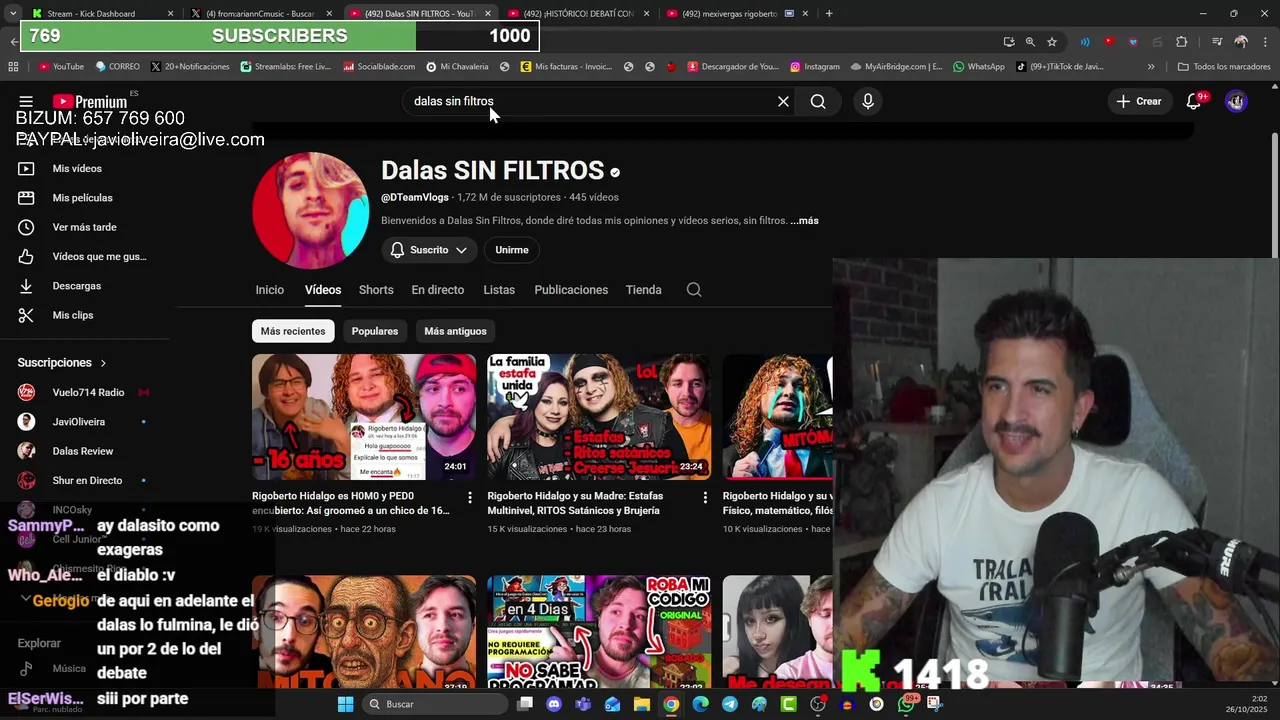Open the tab search dropdown arrow

(12, 14)
